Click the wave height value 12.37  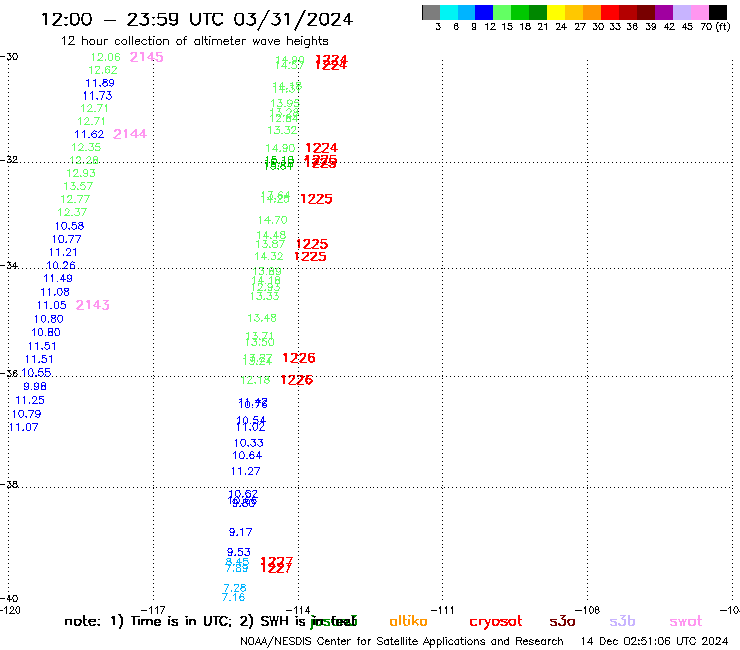coord(72,212)
